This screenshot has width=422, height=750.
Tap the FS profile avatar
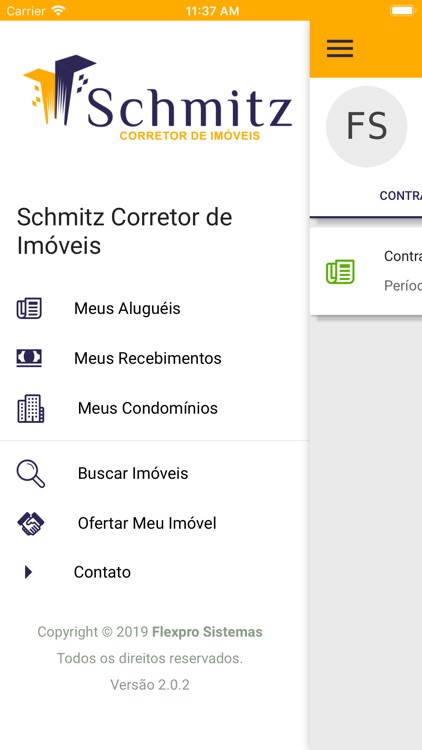point(366,126)
